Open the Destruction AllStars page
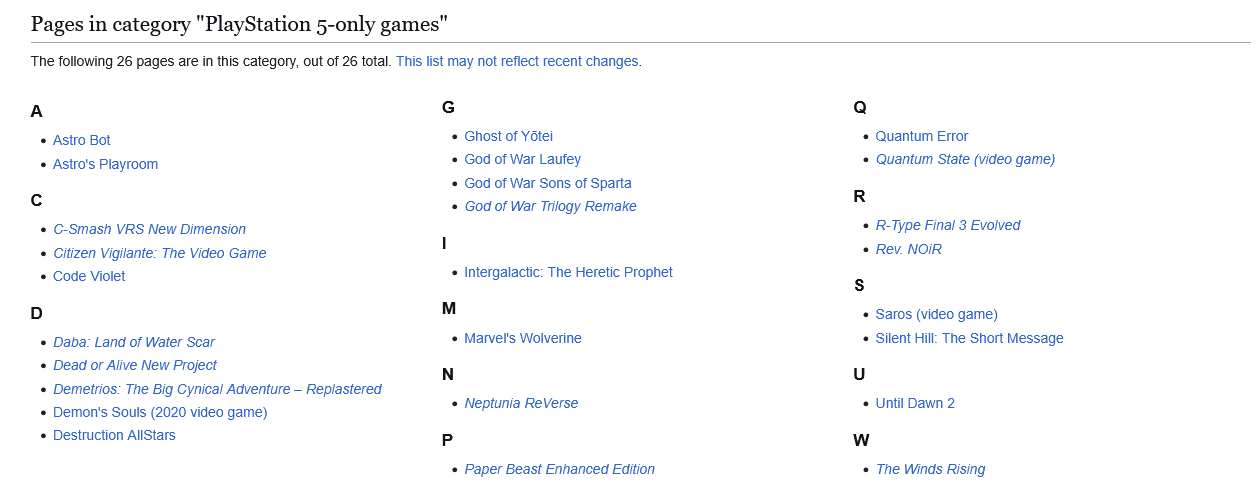The height and width of the screenshot is (493, 1259). coord(114,435)
